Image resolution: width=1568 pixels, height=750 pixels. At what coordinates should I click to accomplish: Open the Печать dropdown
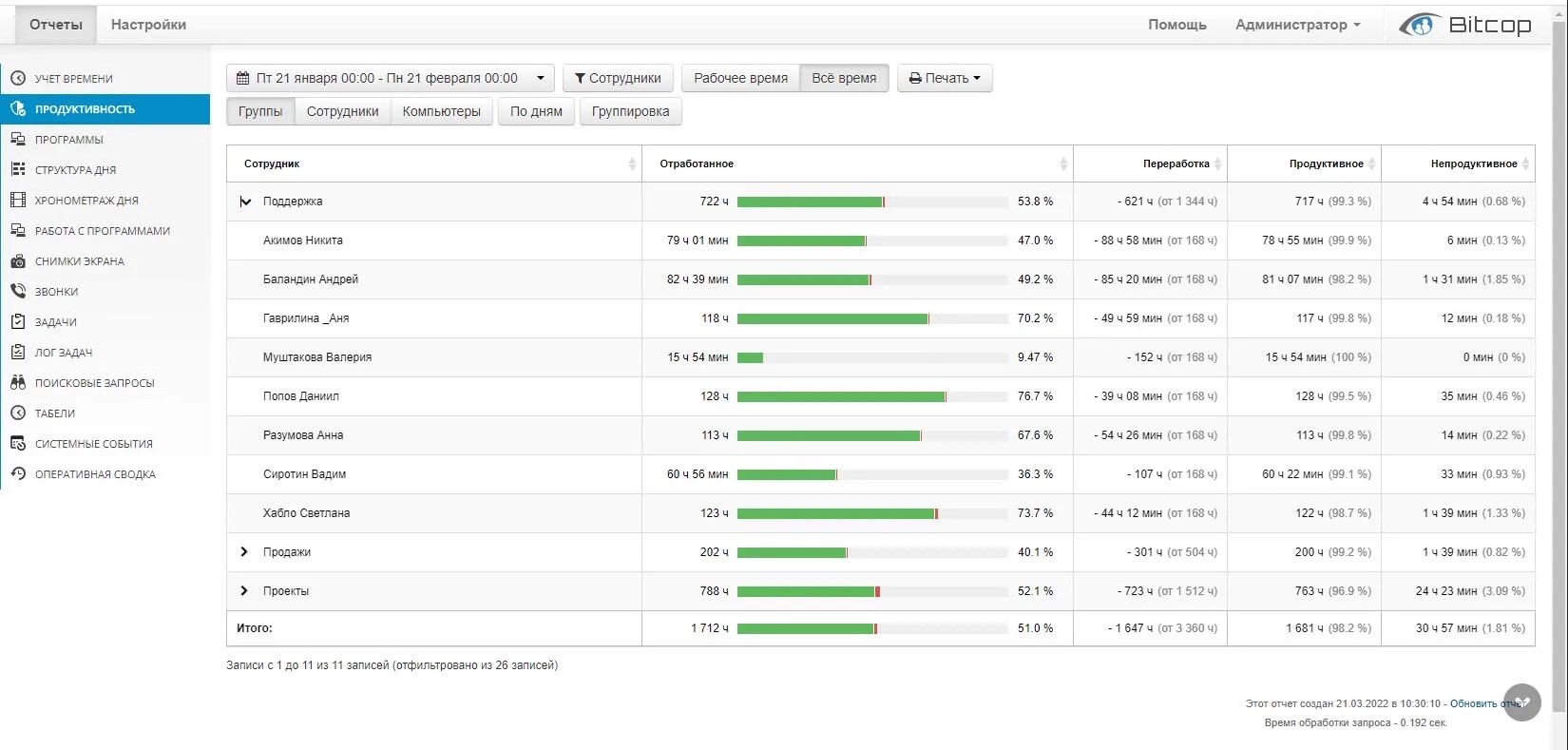945,78
